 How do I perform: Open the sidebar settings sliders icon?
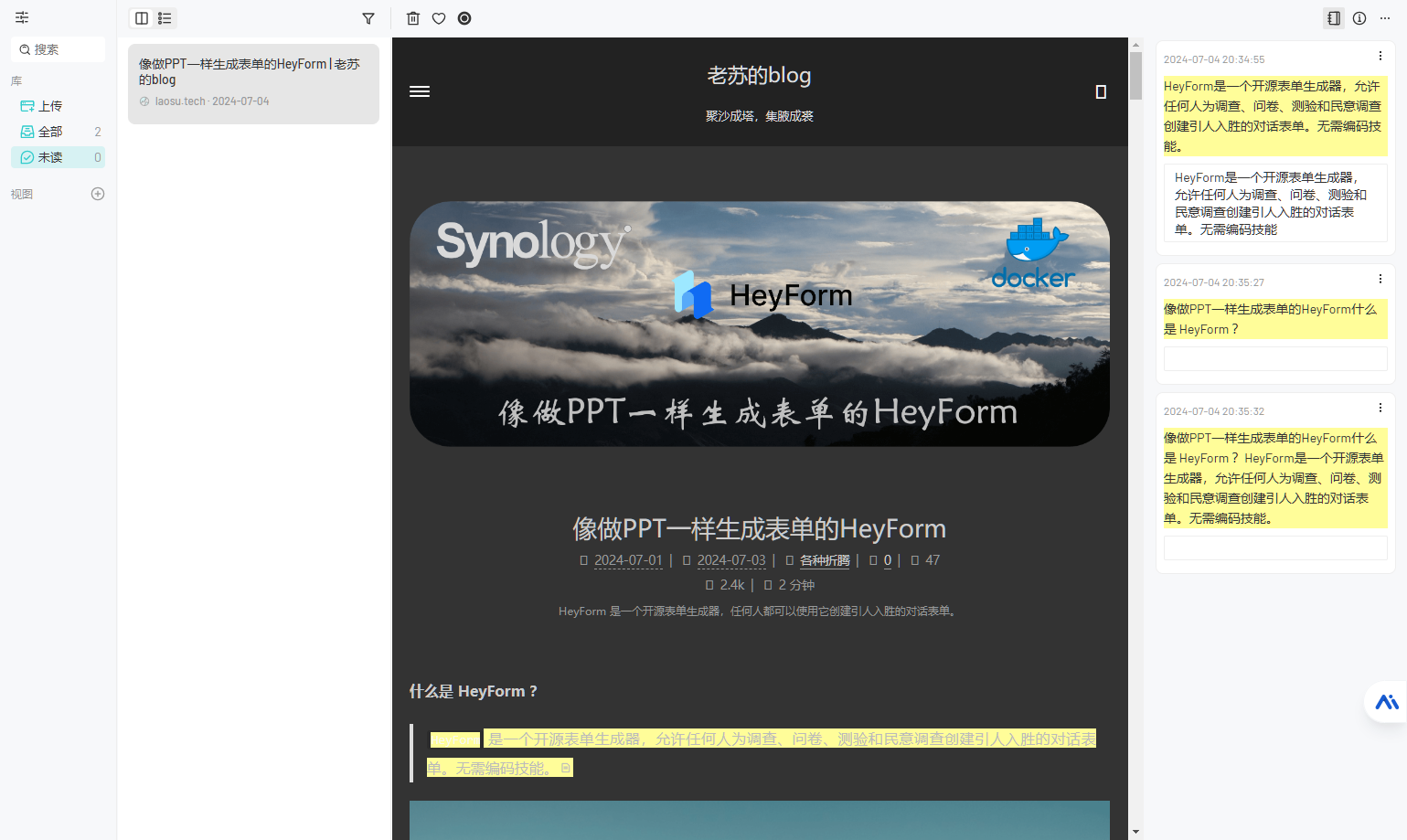click(x=22, y=17)
